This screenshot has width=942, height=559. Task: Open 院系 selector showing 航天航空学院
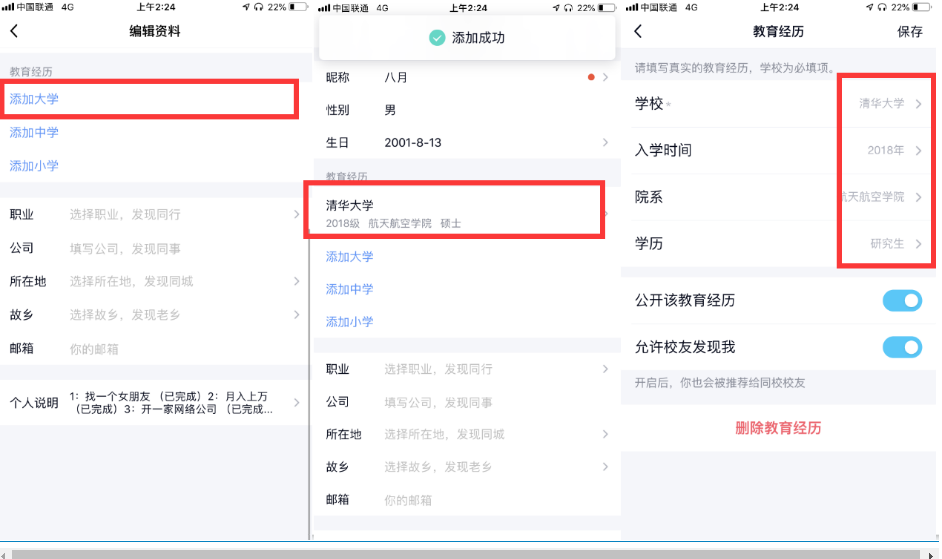click(x=779, y=197)
